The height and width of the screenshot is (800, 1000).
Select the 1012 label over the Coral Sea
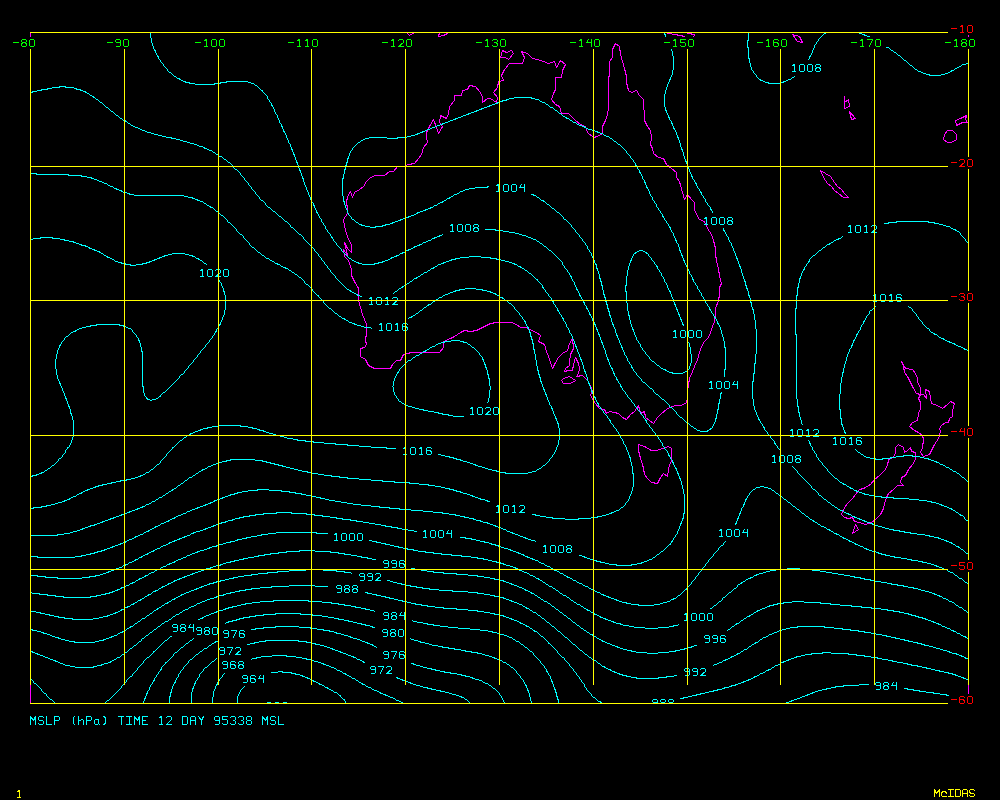862,229
